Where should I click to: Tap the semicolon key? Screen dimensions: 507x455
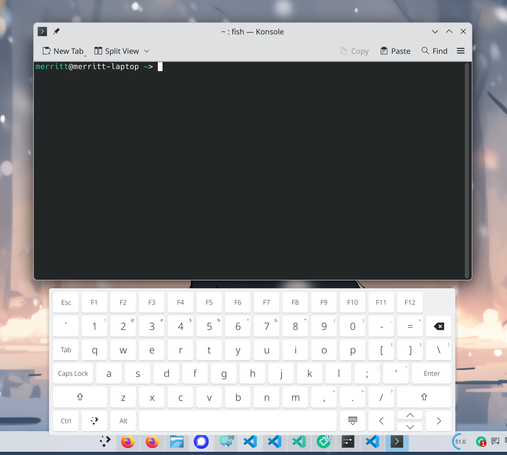367,373
